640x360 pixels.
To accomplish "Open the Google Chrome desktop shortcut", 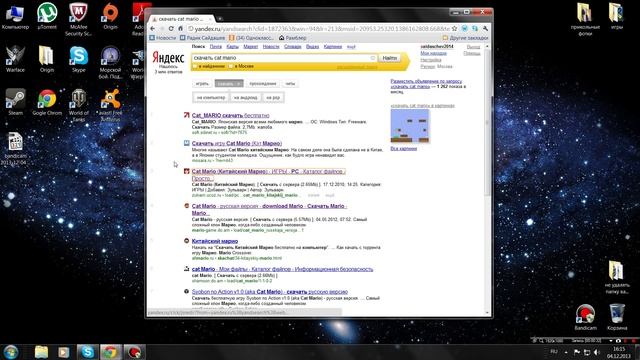I will 47,102.
